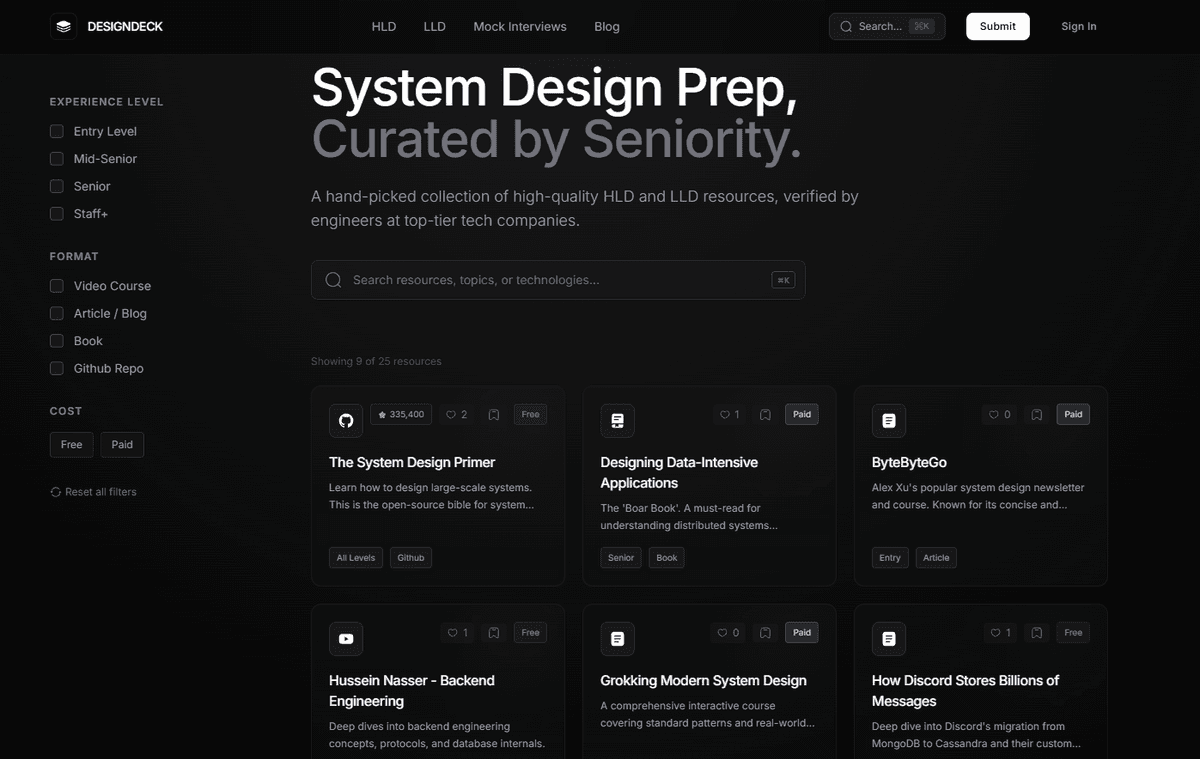Image resolution: width=1200 pixels, height=759 pixels.
Task: Tick the Book format checkbox
Action: [57, 341]
